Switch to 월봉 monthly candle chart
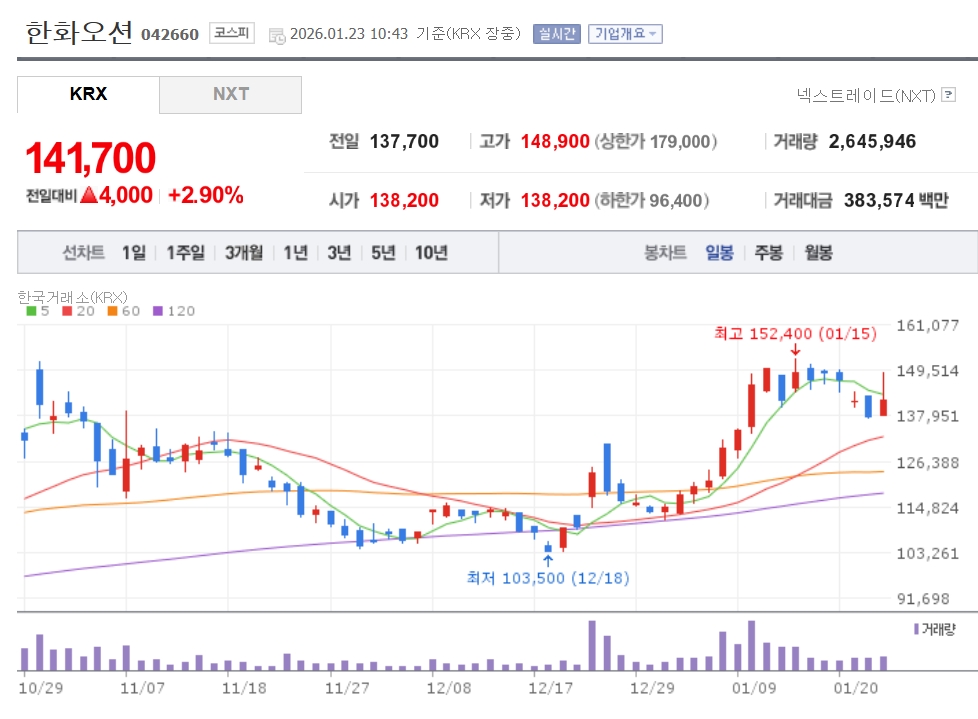978x719 pixels. point(817,252)
